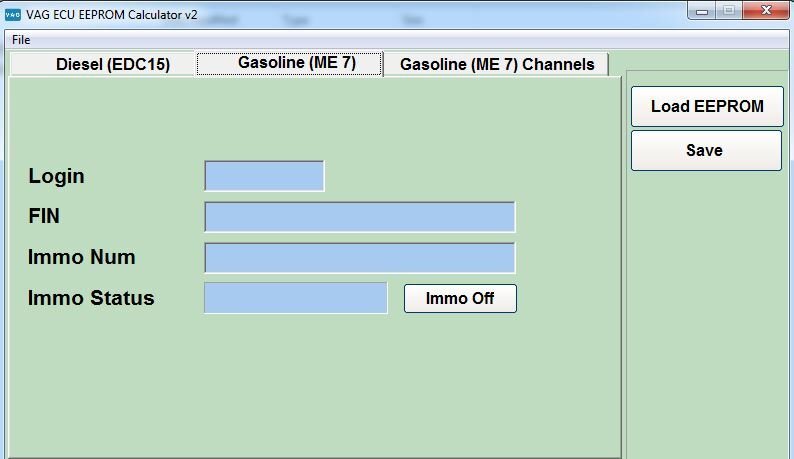Maximize the application window
794x459 pixels.
729,11
